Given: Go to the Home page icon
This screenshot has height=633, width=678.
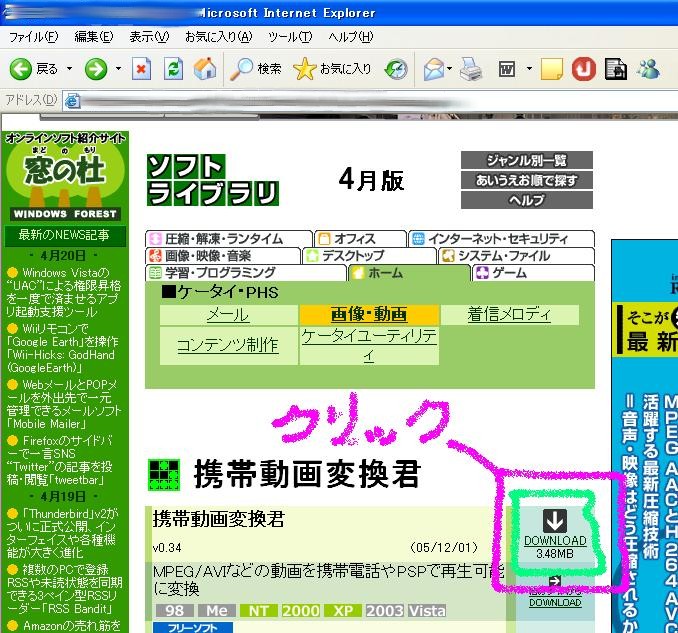Looking at the screenshot, I should (x=205, y=69).
